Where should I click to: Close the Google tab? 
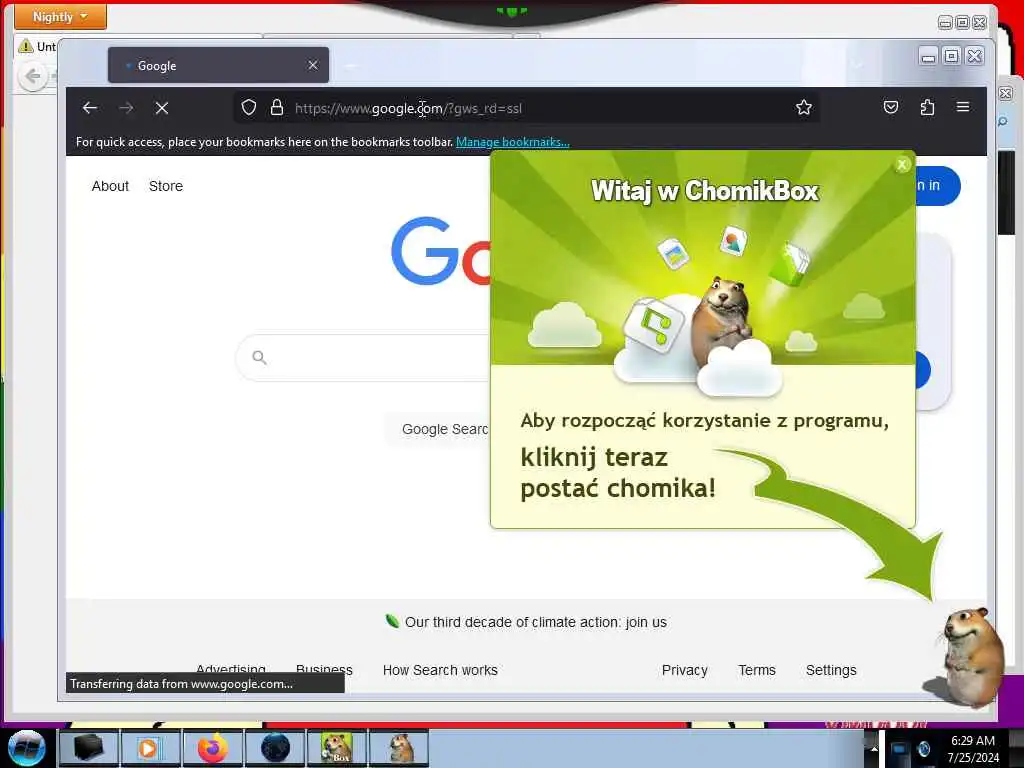(x=313, y=65)
